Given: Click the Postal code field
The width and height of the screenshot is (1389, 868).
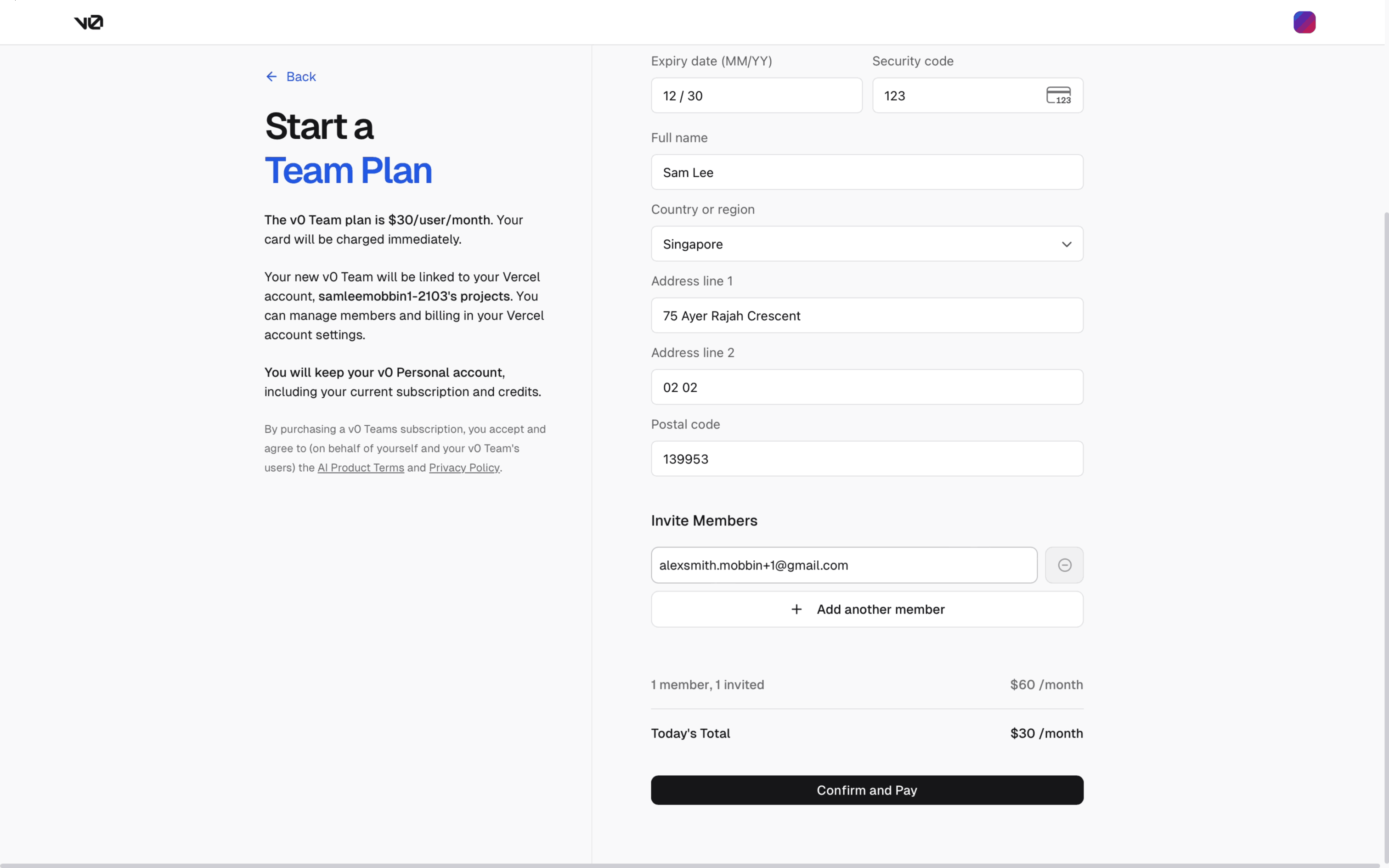Looking at the screenshot, I should click(x=866, y=459).
